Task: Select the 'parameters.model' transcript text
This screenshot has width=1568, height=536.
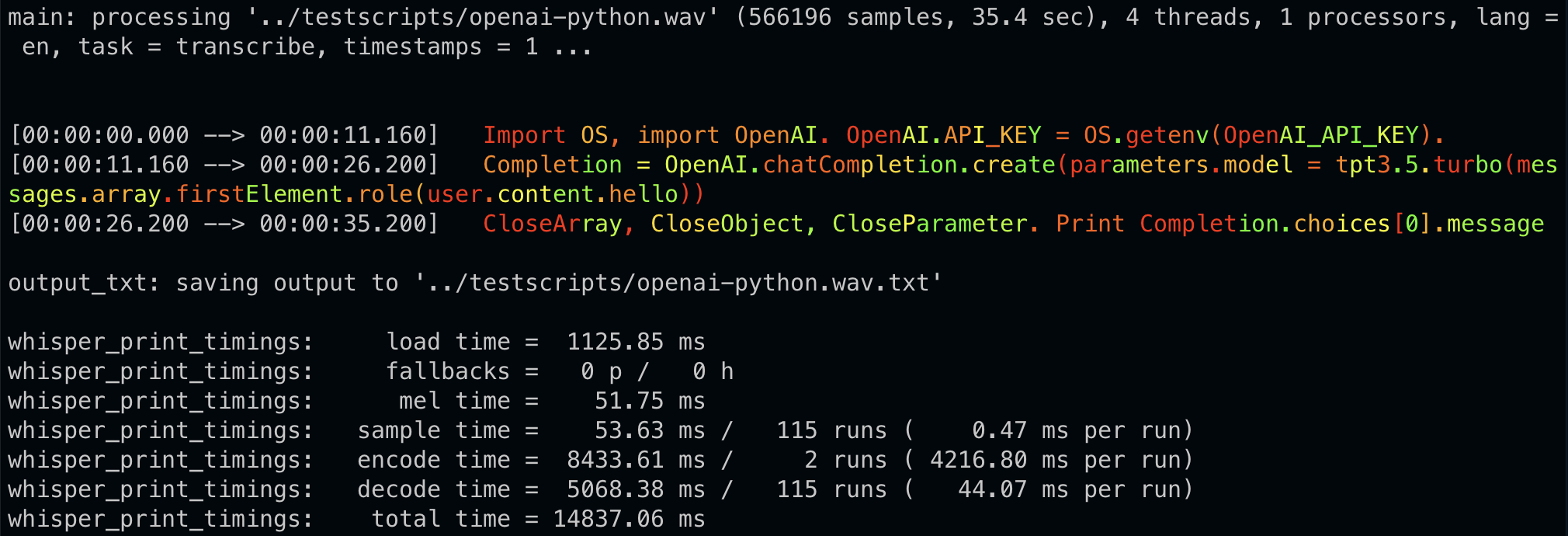Action: [1181, 165]
